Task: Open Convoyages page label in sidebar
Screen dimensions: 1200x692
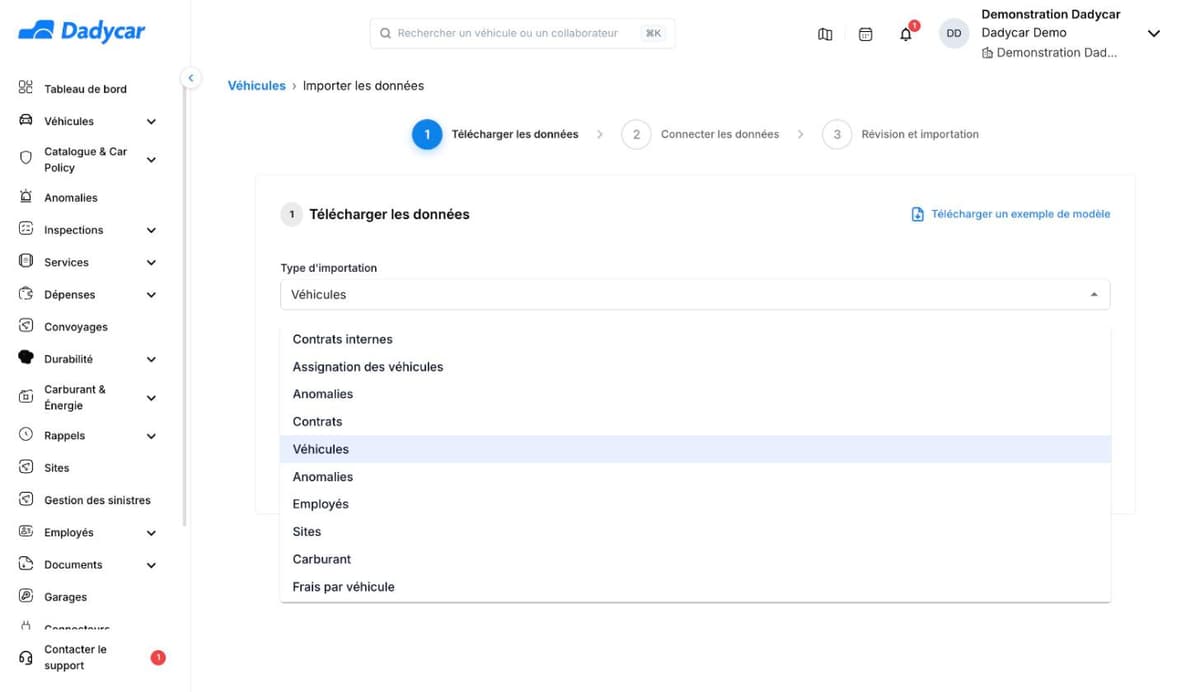Action: point(76,327)
